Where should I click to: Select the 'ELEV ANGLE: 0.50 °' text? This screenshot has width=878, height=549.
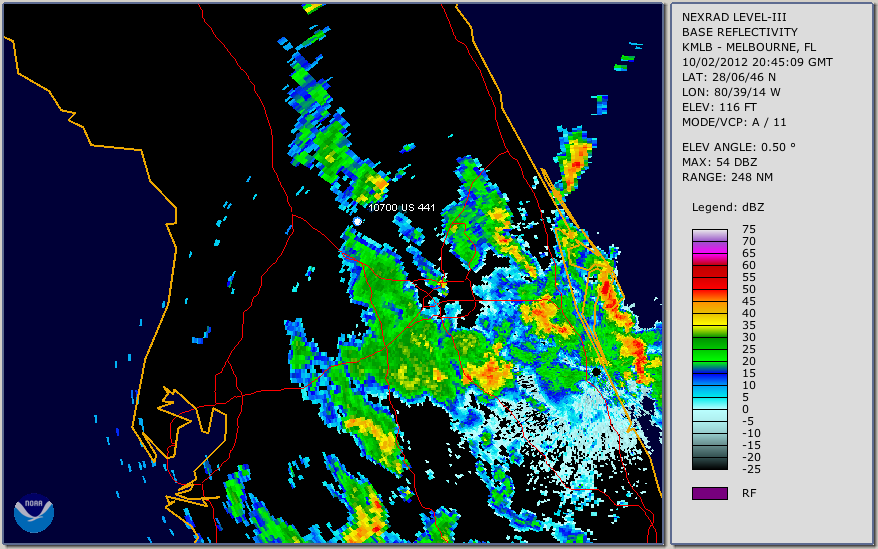[739, 147]
